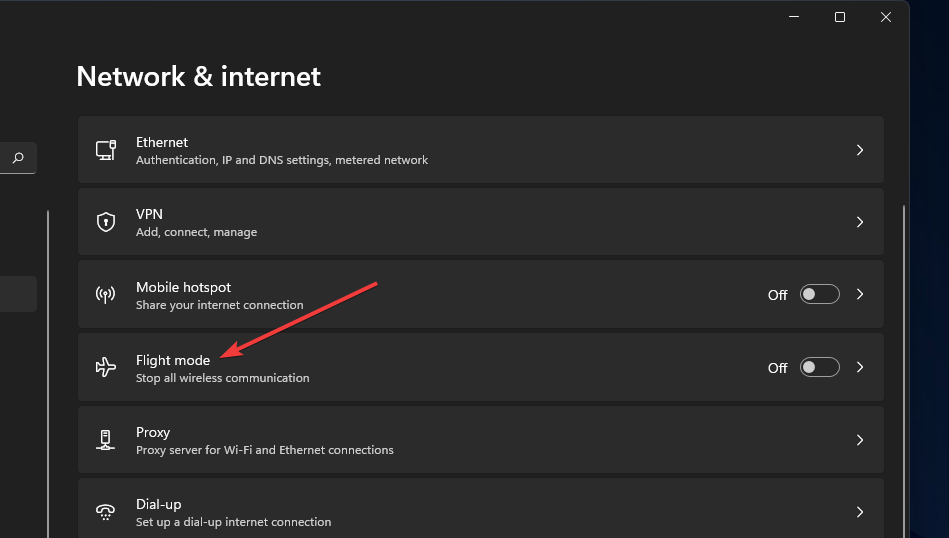Screen dimensions: 949x538
Task: Click the search magnifier icon
Action: pyautogui.click(x=18, y=158)
